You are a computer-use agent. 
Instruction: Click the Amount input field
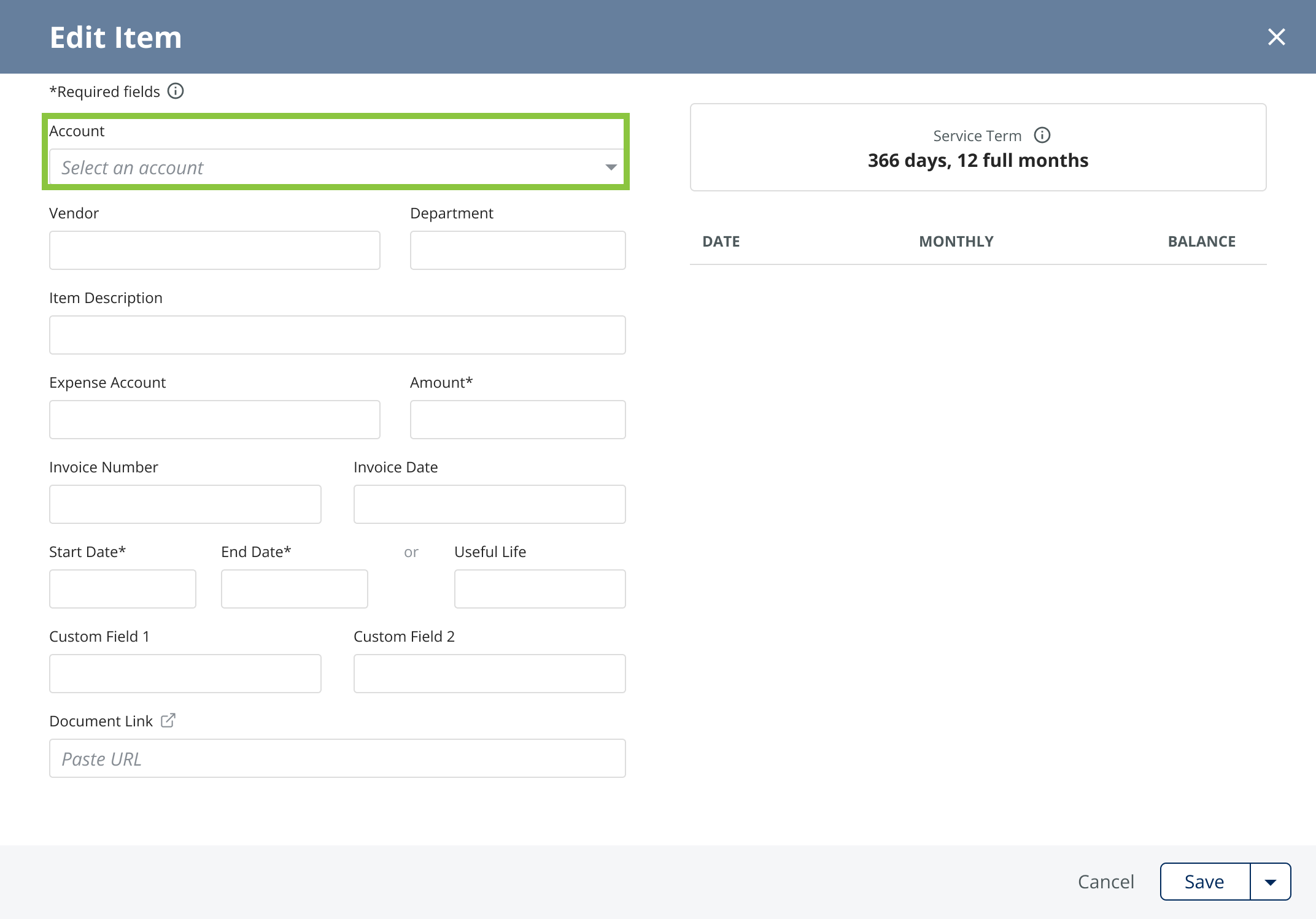pos(518,420)
